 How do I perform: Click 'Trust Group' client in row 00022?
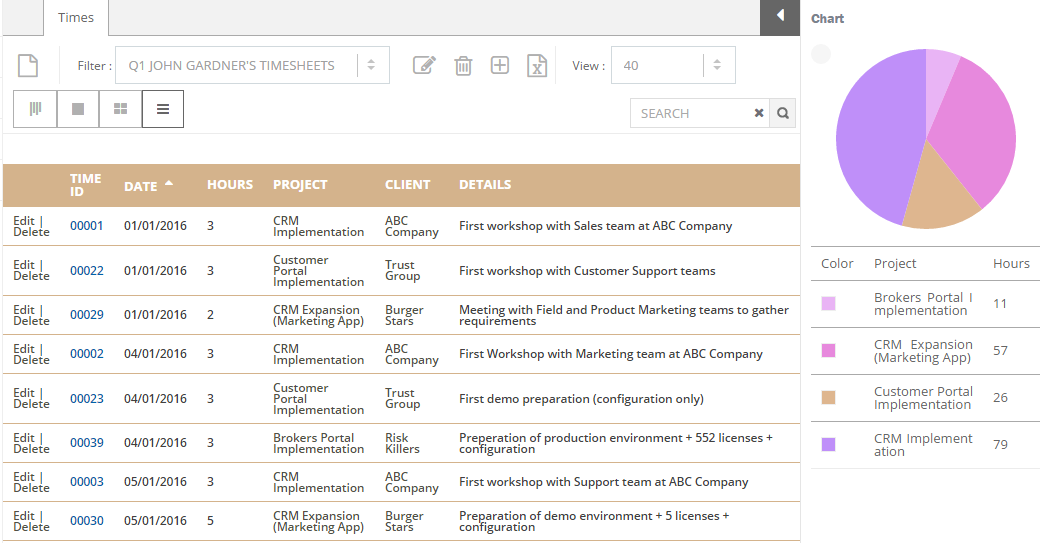(402, 270)
